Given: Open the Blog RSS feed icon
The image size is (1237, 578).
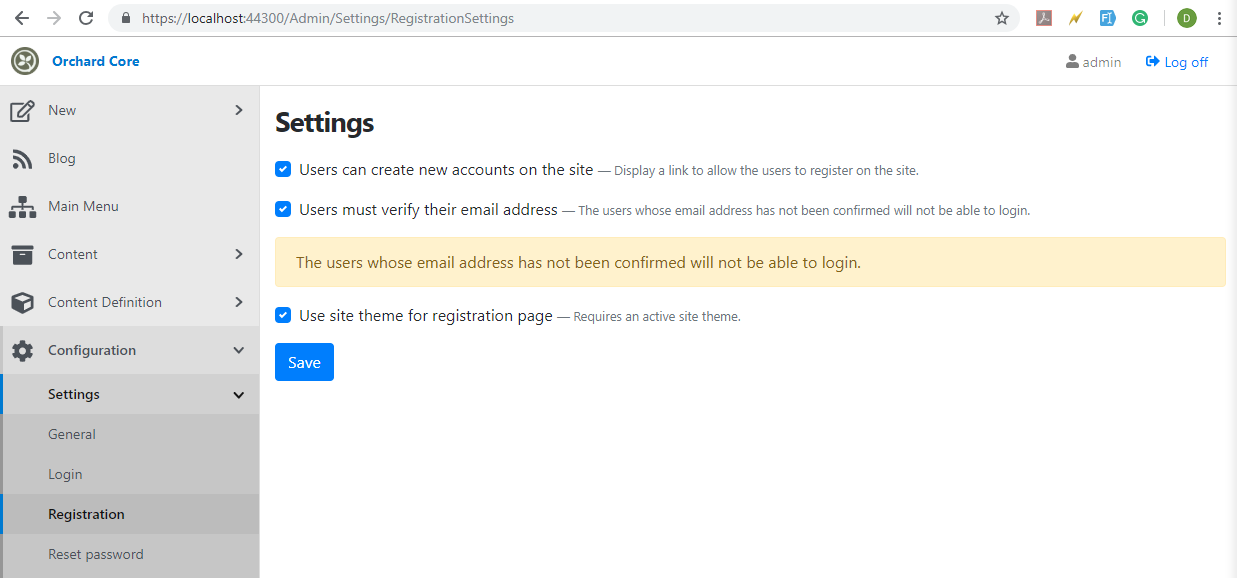Looking at the screenshot, I should click(22, 158).
